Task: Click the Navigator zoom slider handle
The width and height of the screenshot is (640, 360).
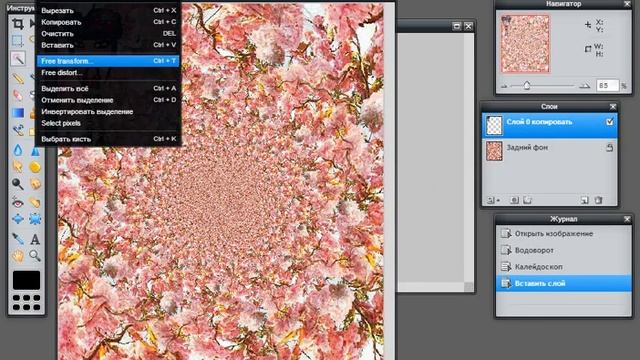Action: click(x=527, y=86)
